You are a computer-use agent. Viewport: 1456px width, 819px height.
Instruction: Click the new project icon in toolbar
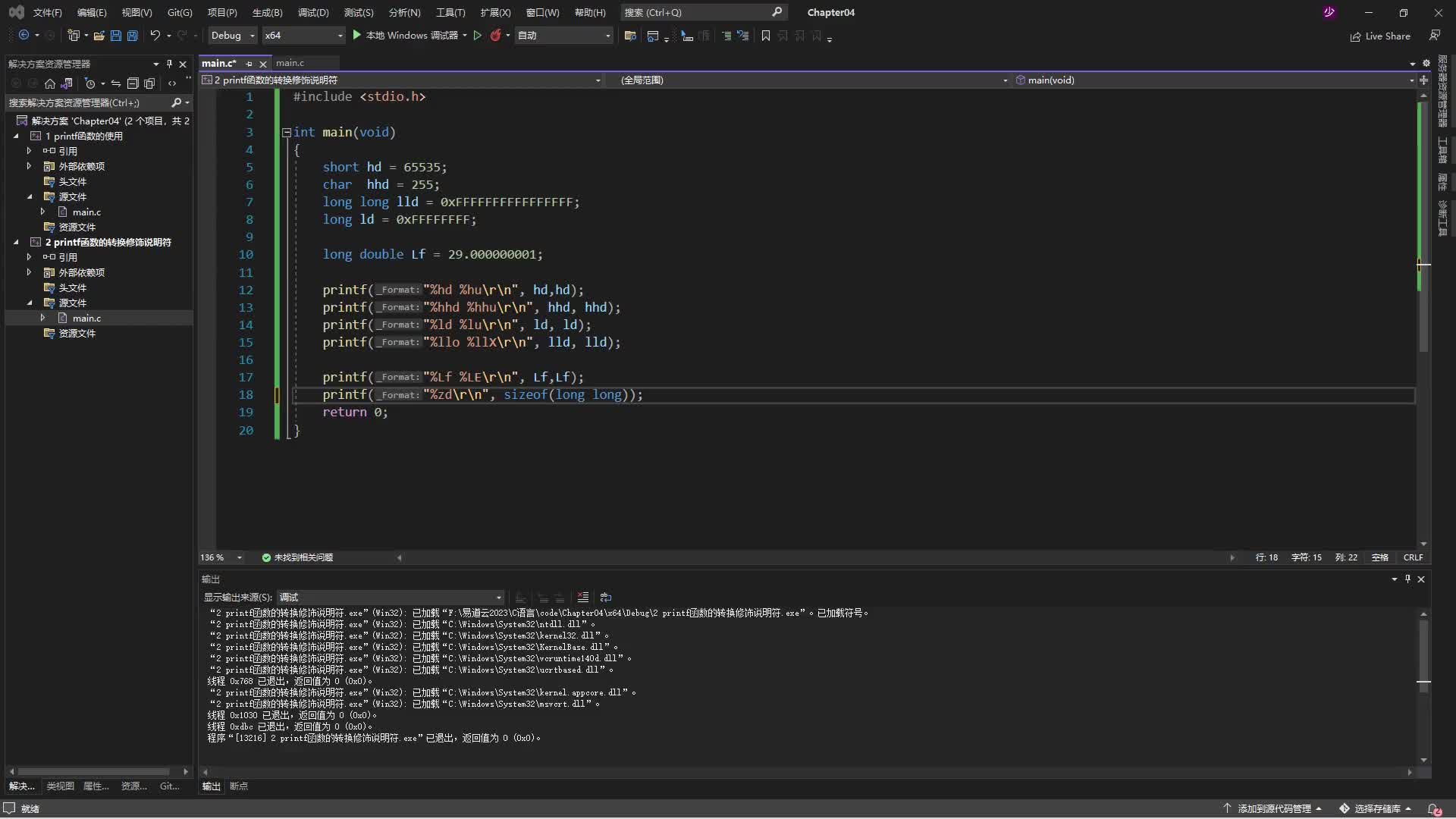pyautogui.click(x=74, y=35)
